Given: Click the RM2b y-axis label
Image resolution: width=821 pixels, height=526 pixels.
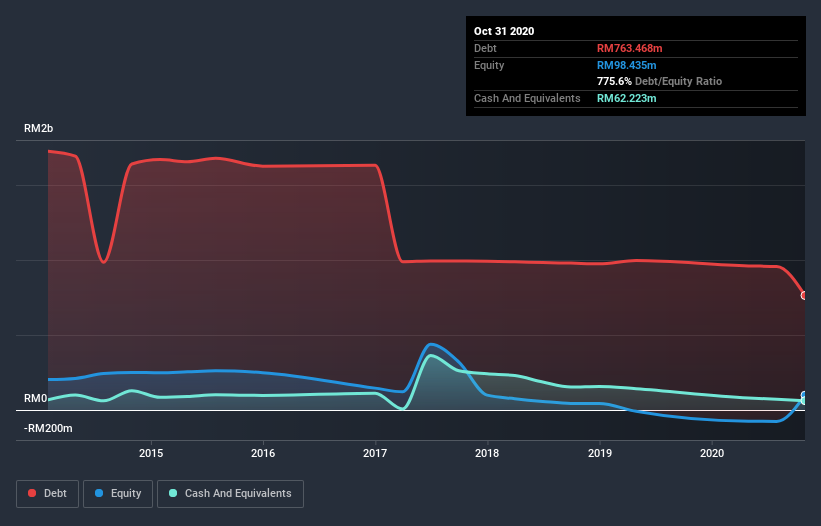Looking at the screenshot, I should coord(38,128).
